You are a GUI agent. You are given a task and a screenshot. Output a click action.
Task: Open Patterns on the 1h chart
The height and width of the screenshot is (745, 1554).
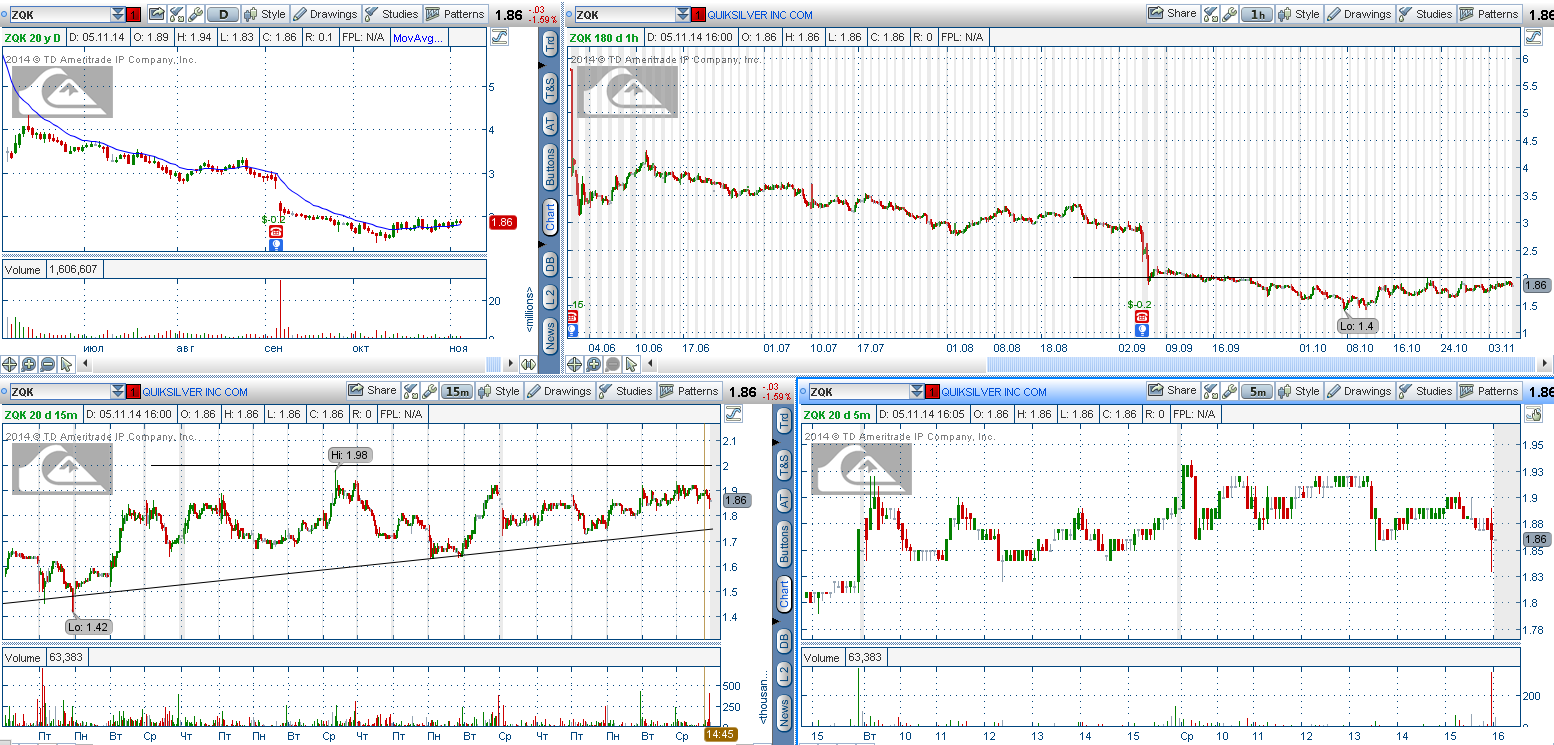(x=1489, y=14)
